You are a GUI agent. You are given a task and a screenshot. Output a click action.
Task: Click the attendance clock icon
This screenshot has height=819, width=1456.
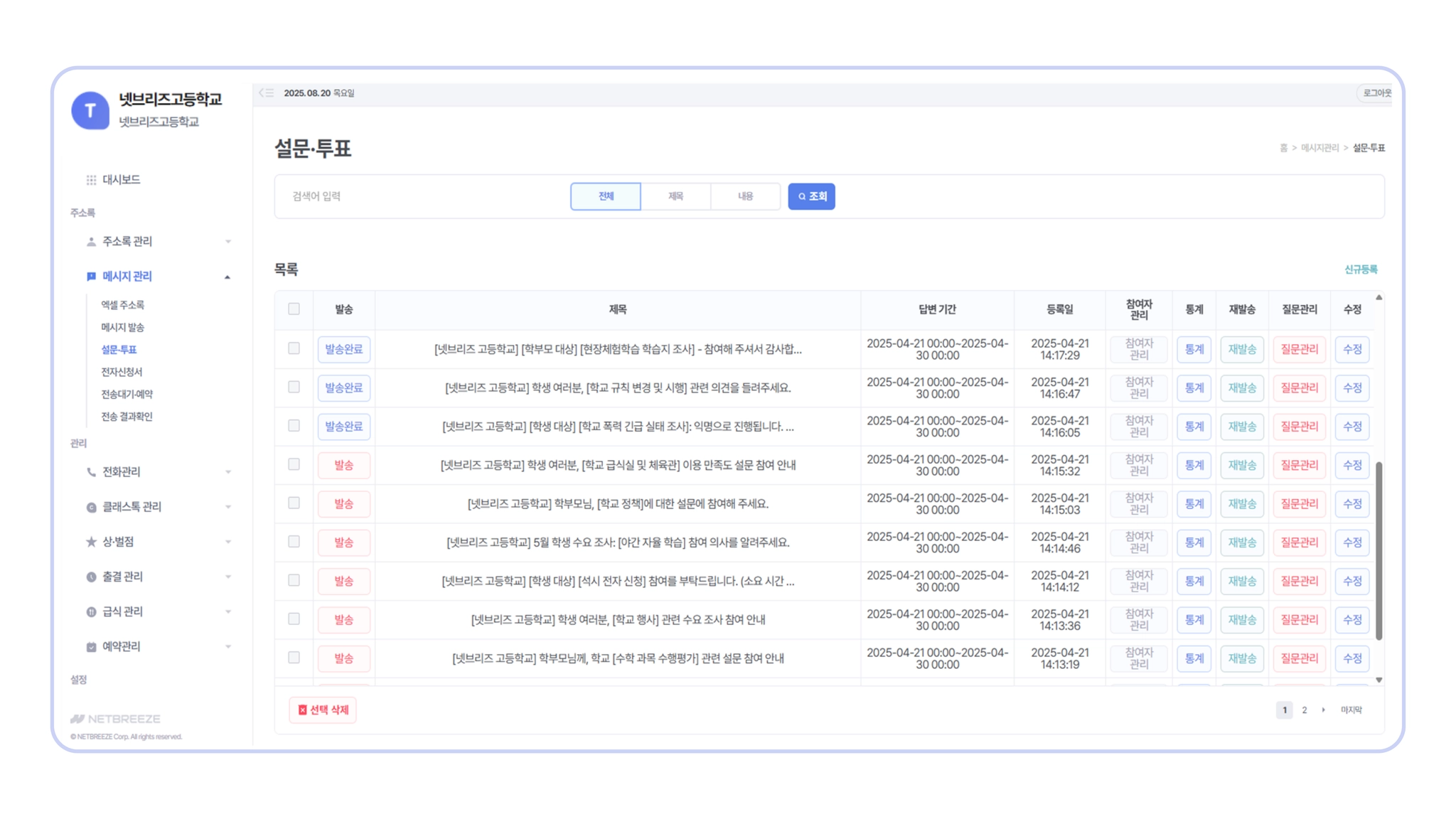pyautogui.click(x=91, y=577)
